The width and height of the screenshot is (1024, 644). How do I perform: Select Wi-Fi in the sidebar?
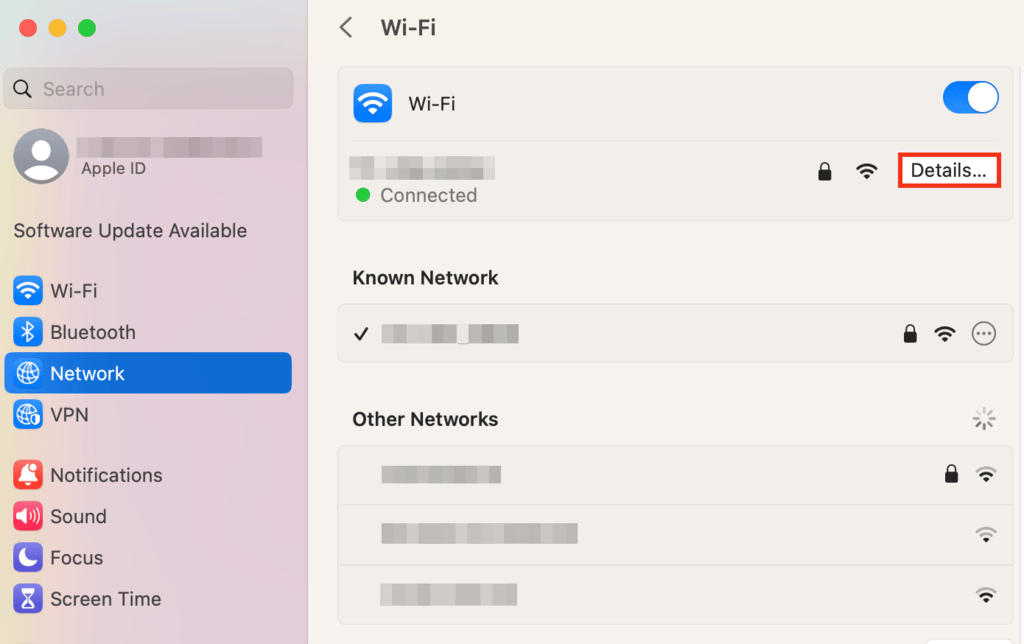pyautogui.click(x=74, y=291)
